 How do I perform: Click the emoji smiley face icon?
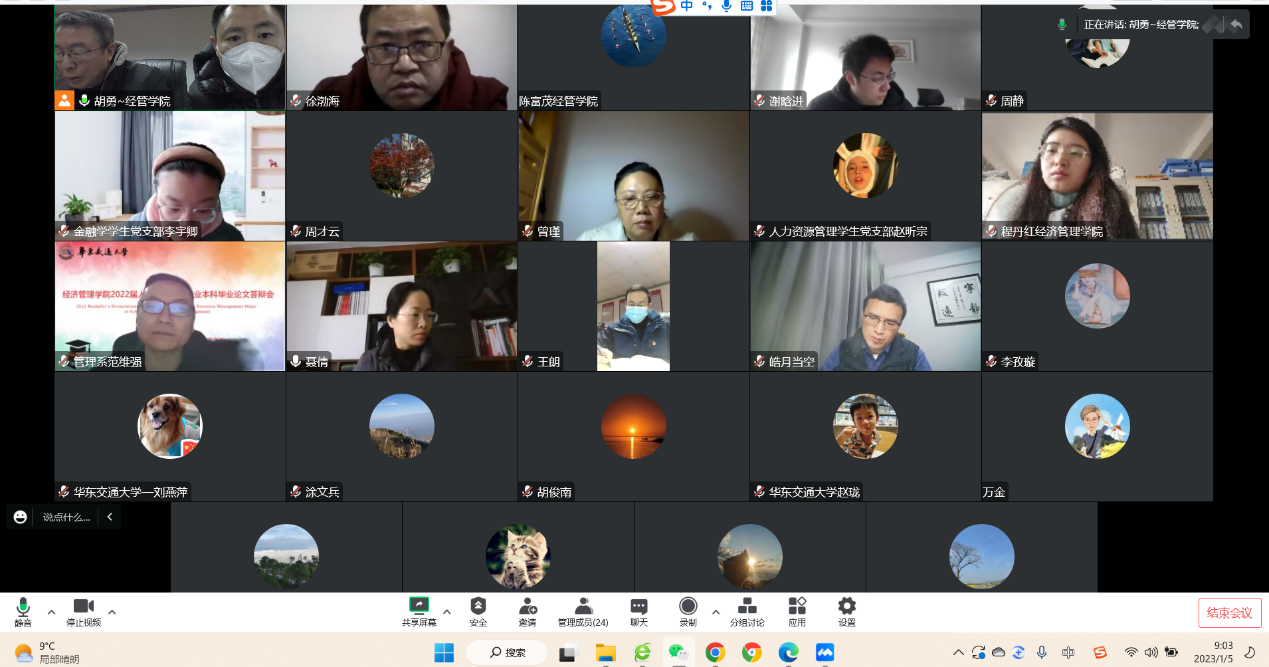(21, 517)
